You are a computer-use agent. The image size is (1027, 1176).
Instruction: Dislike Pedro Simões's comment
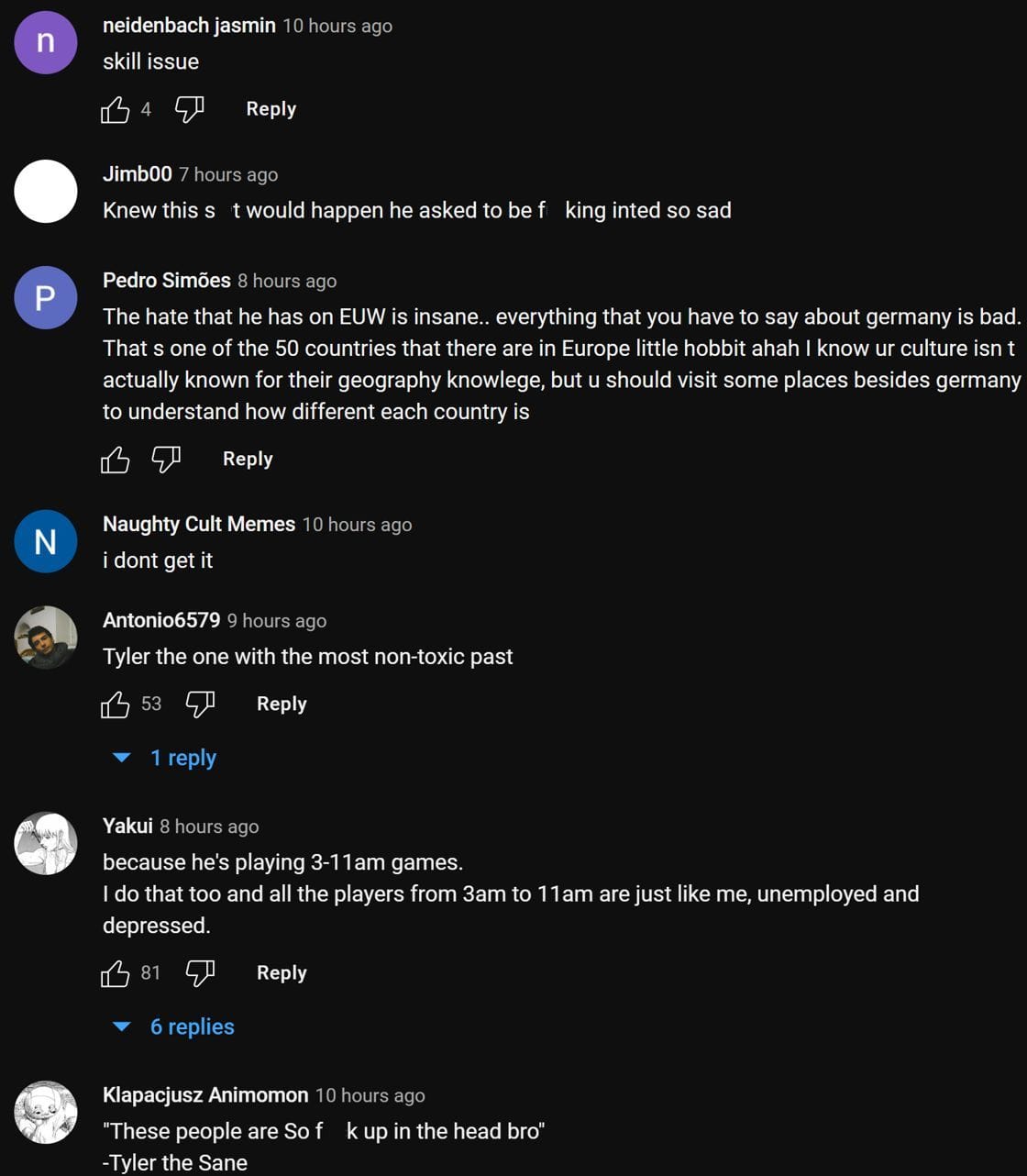(167, 460)
